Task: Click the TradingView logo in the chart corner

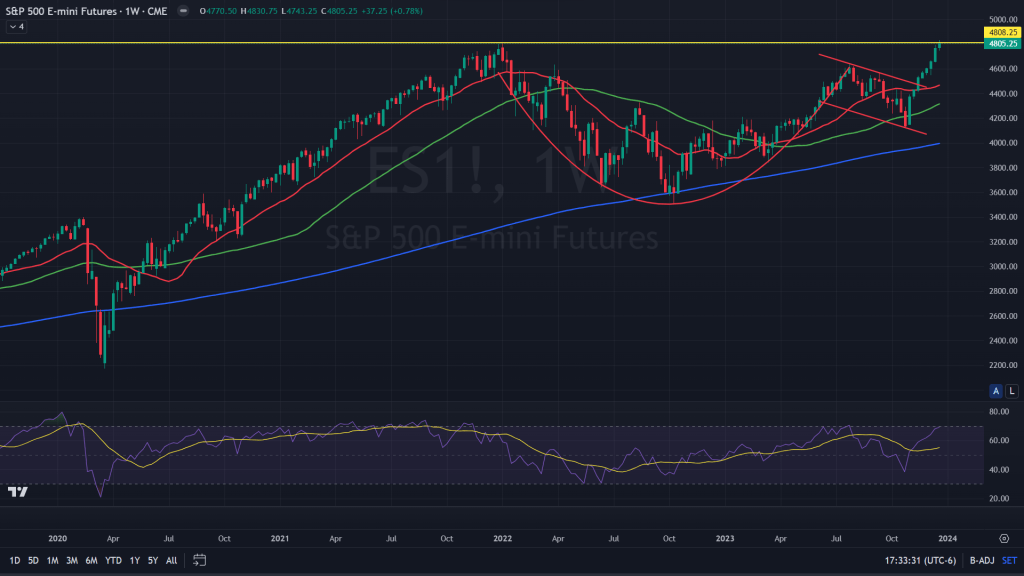Action: 17,491
